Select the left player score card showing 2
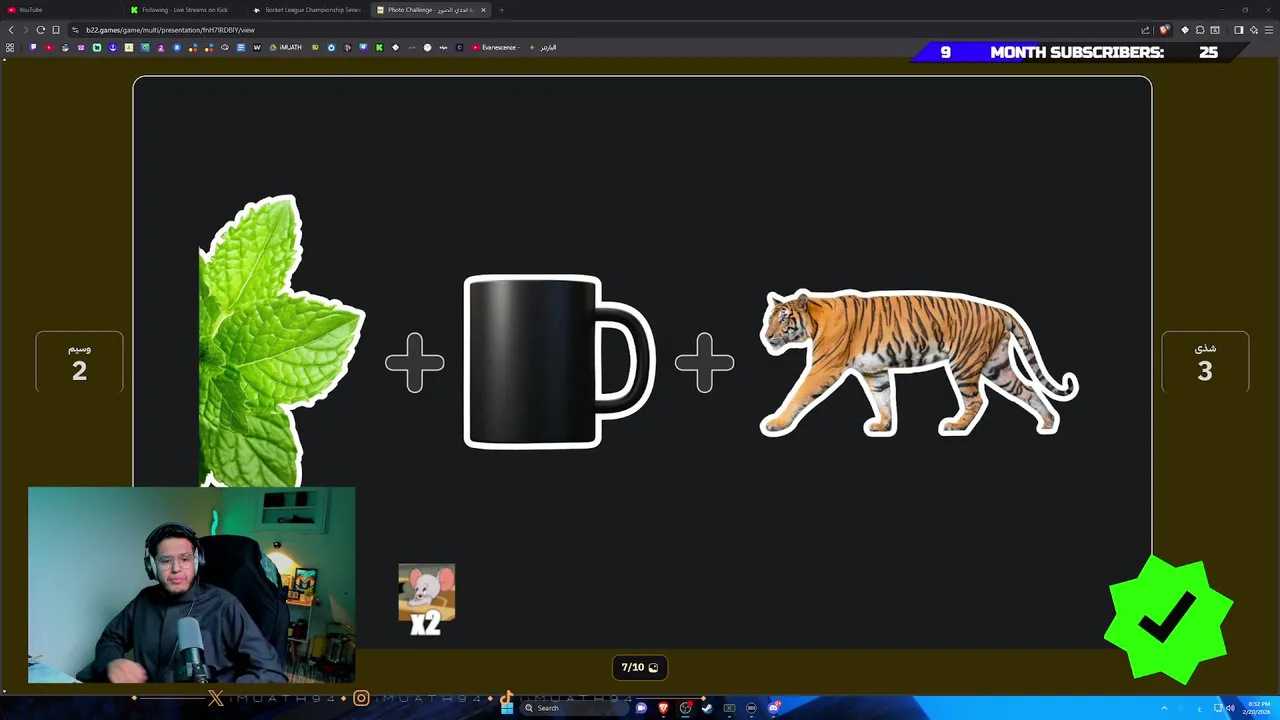Screen dimensions: 1280x720 tap(79, 362)
